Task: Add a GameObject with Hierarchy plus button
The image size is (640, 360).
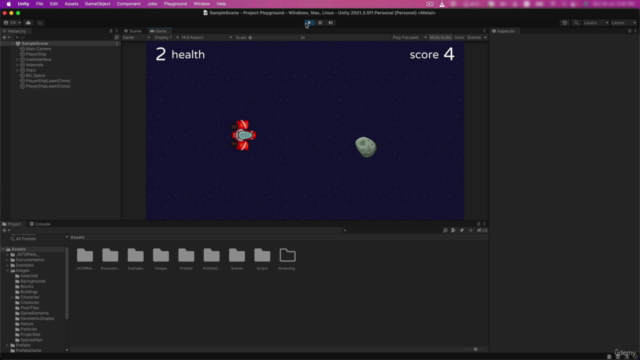Action: 6,38
